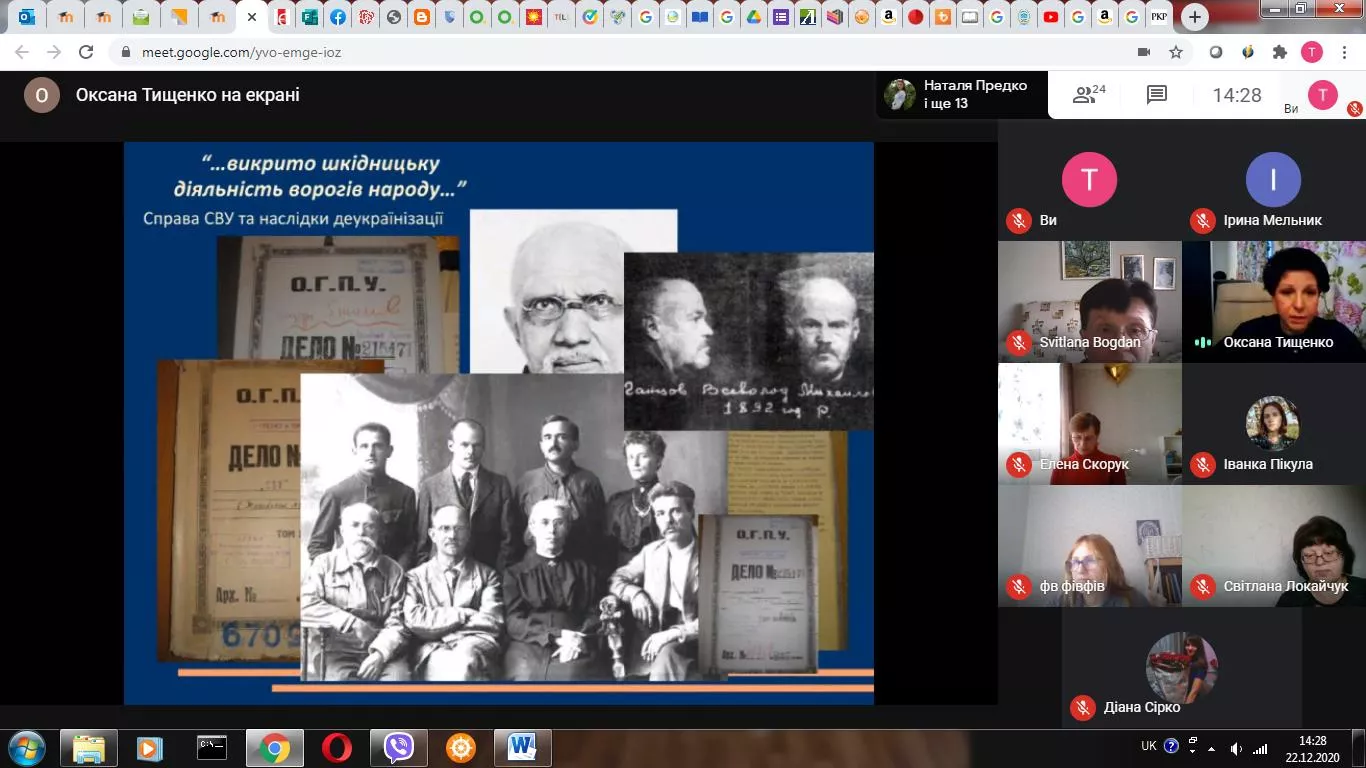Open the participants list with 24 people
This screenshot has height=768, width=1366.
[x=1088, y=95]
